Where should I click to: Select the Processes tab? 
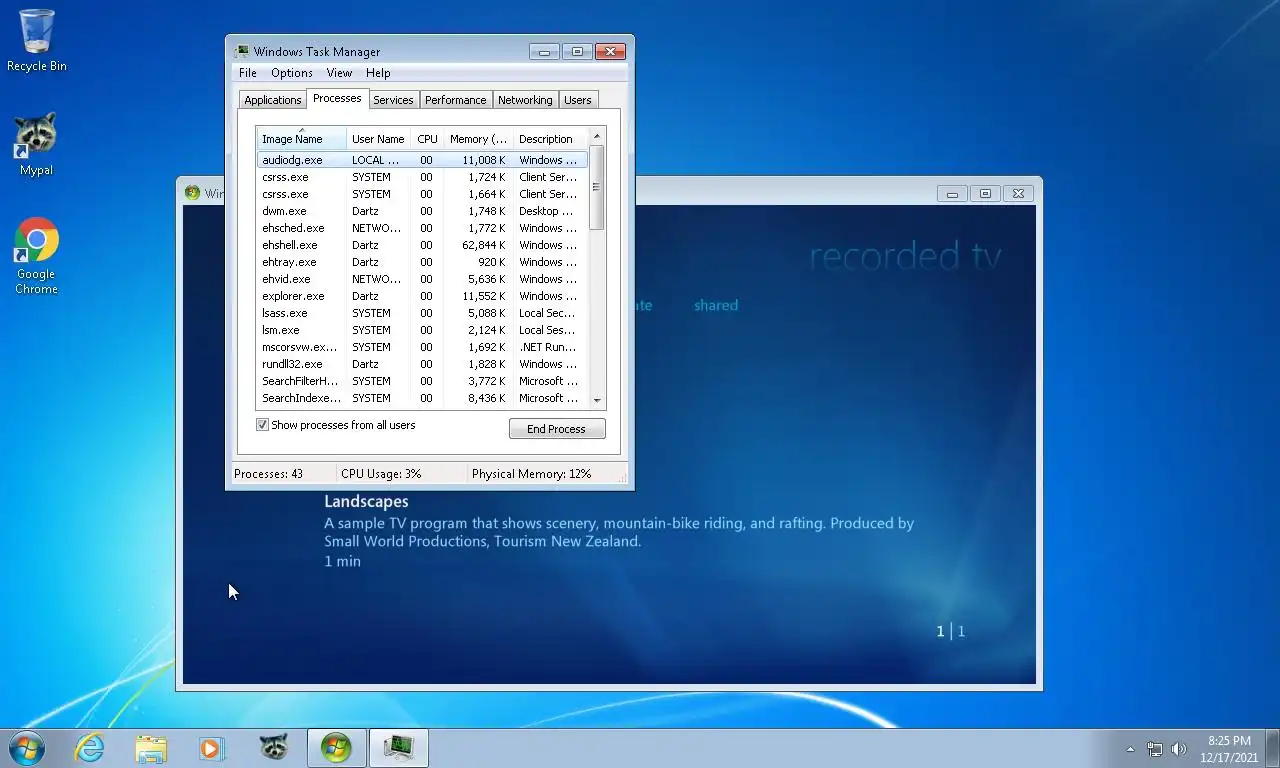[337, 98]
